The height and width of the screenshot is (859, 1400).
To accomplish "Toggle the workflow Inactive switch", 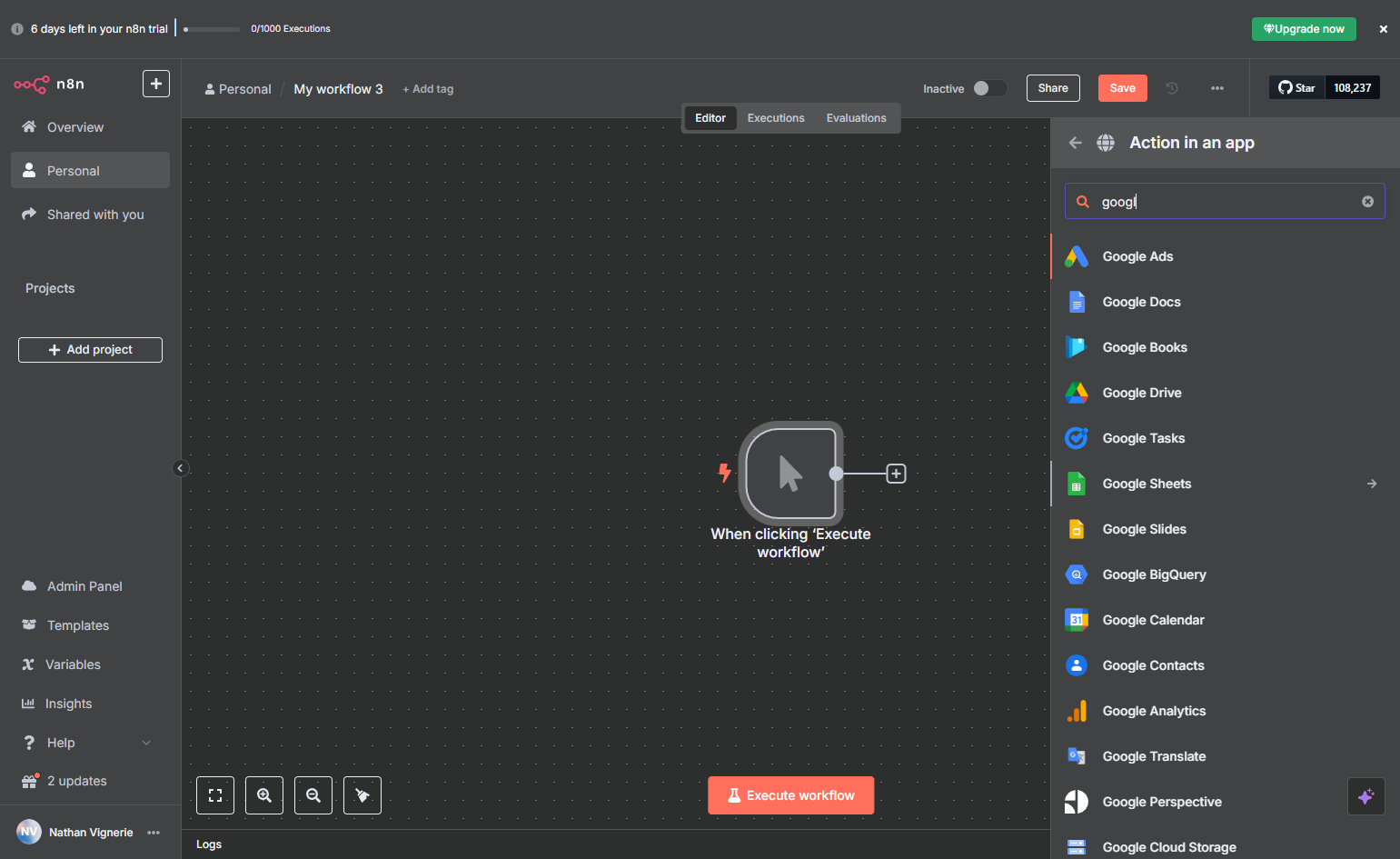I will coord(989,88).
